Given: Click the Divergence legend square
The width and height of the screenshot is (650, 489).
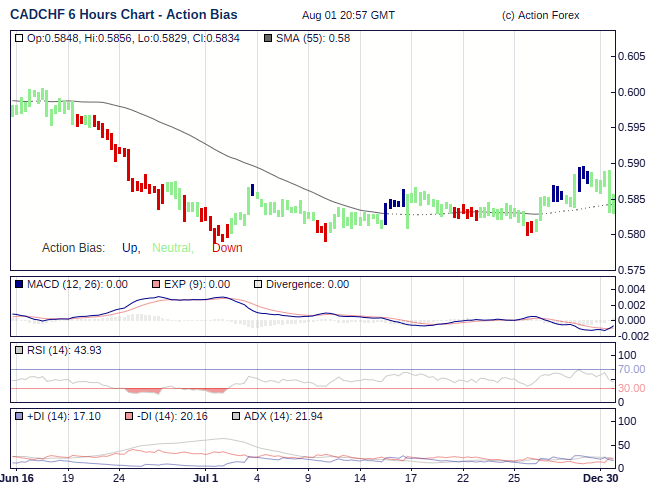Looking at the screenshot, I should point(257,284).
